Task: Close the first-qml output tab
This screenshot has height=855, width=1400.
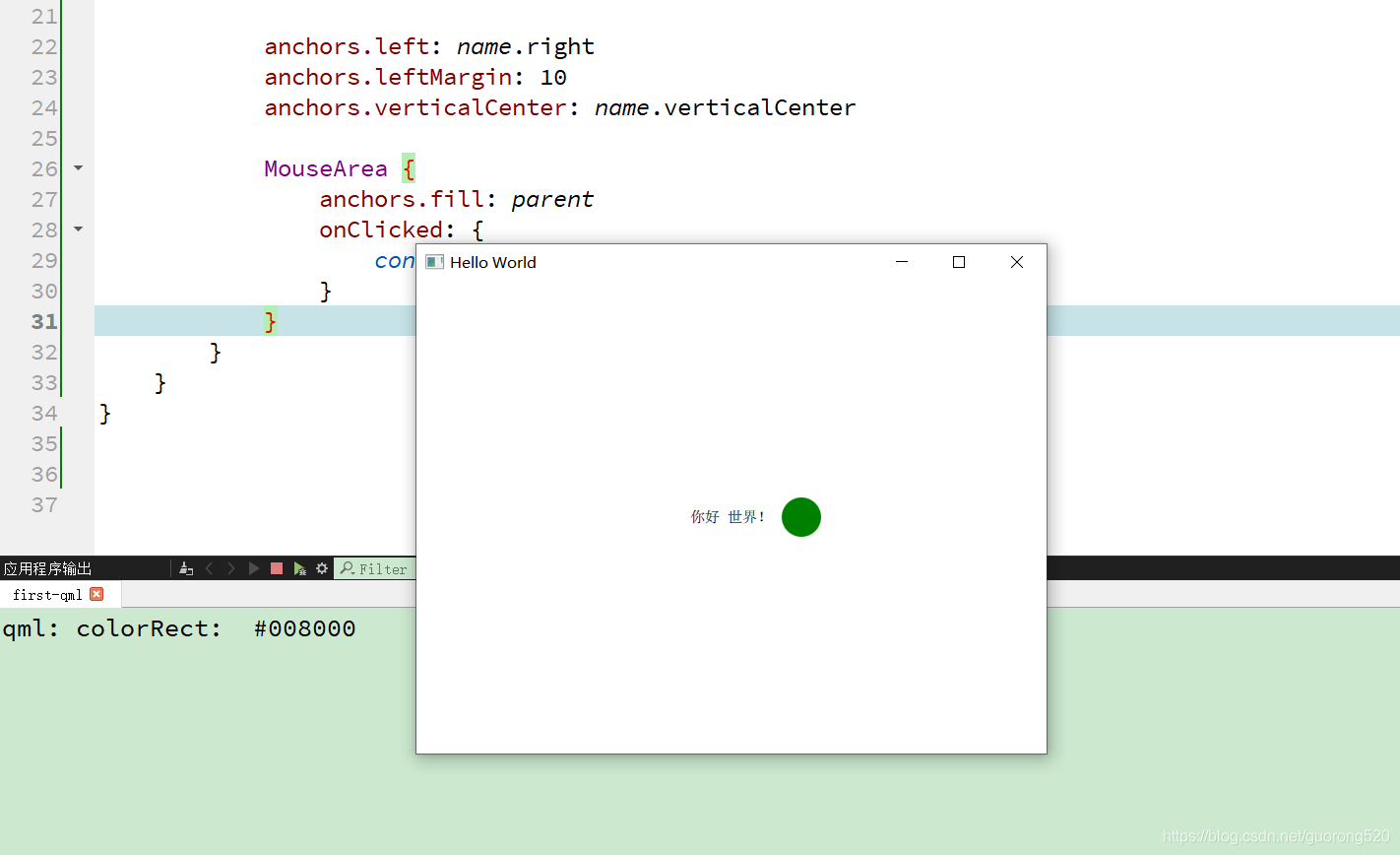Action: [x=96, y=594]
